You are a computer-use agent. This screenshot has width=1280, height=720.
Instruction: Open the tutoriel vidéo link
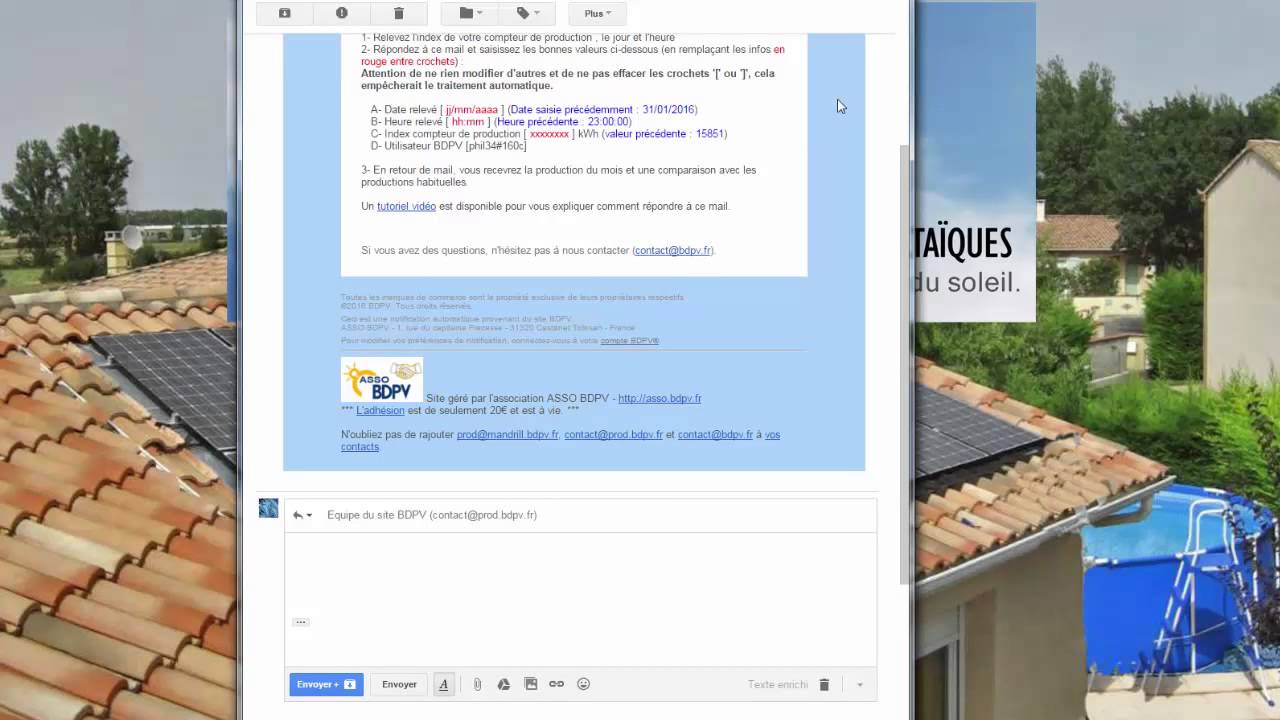click(x=406, y=206)
